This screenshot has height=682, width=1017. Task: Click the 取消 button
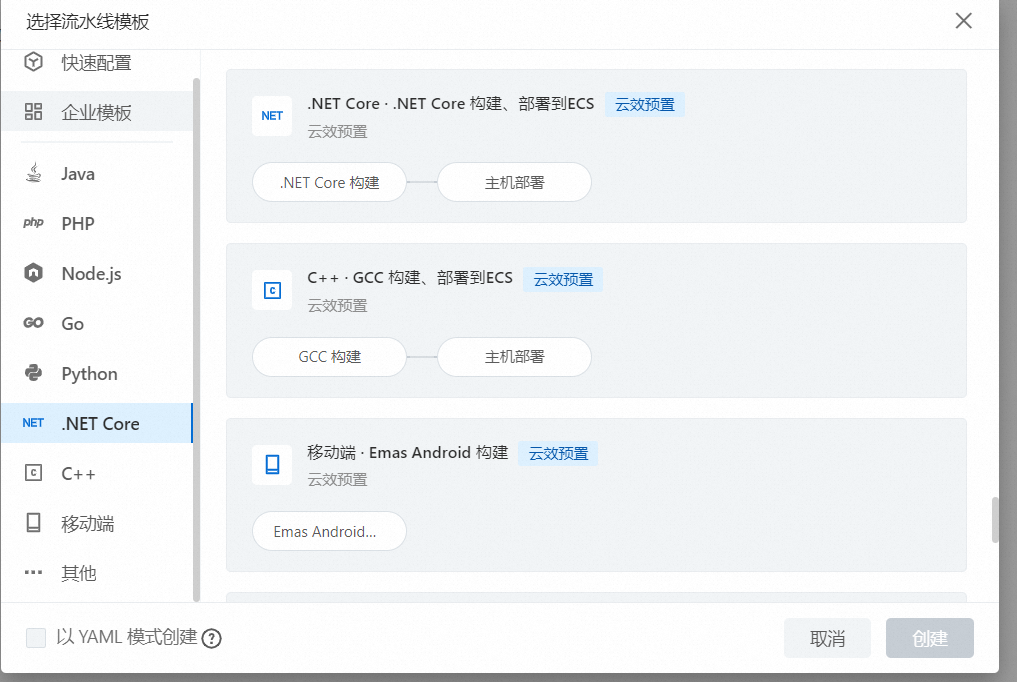coord(827,639)
